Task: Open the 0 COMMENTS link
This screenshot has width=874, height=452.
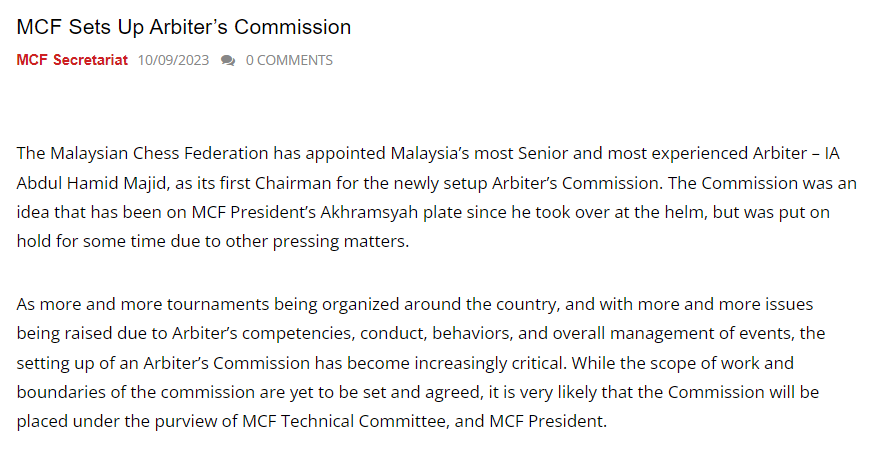Action: pos(289,60)
